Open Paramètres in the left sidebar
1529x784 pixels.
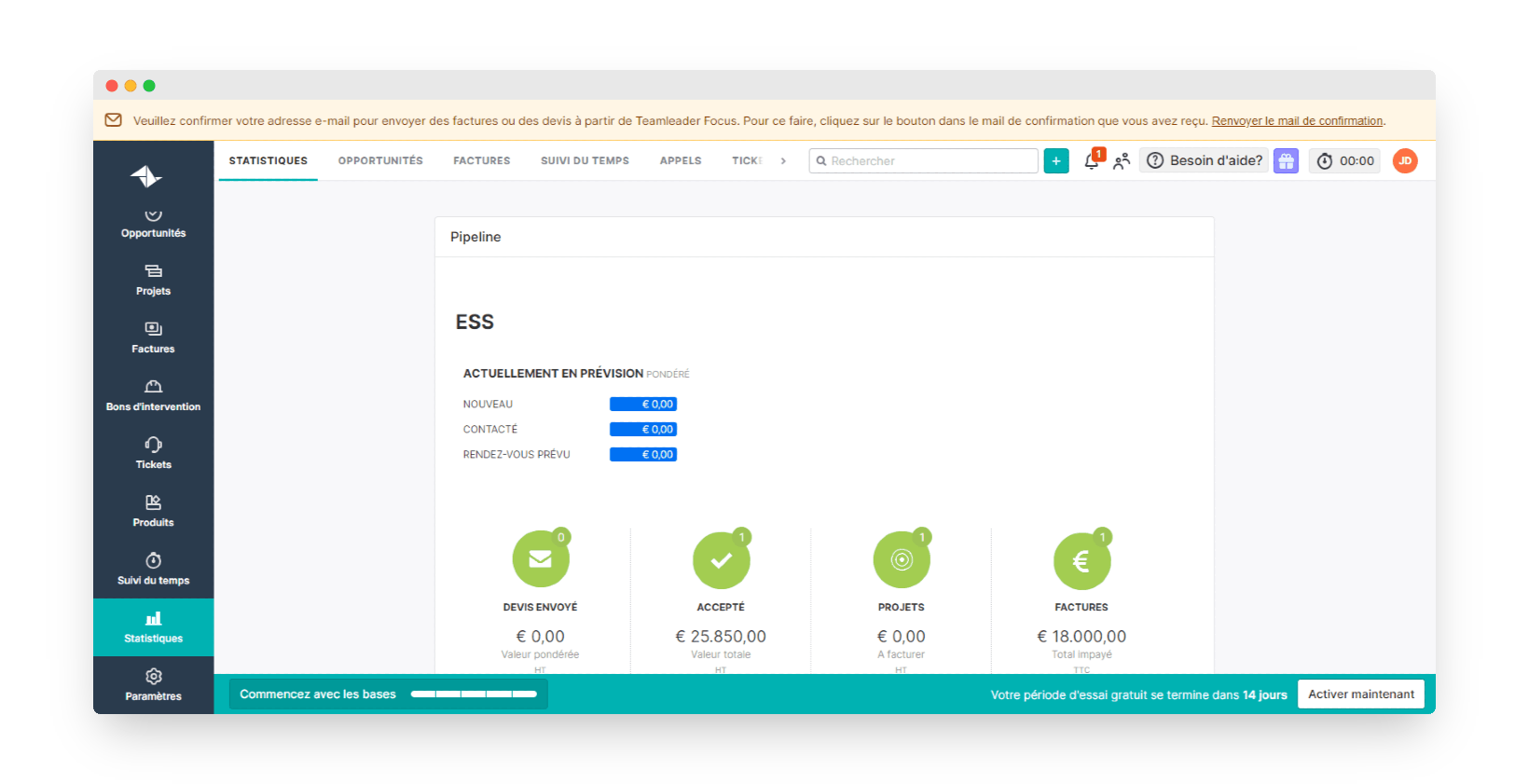[x=153, y=684]
